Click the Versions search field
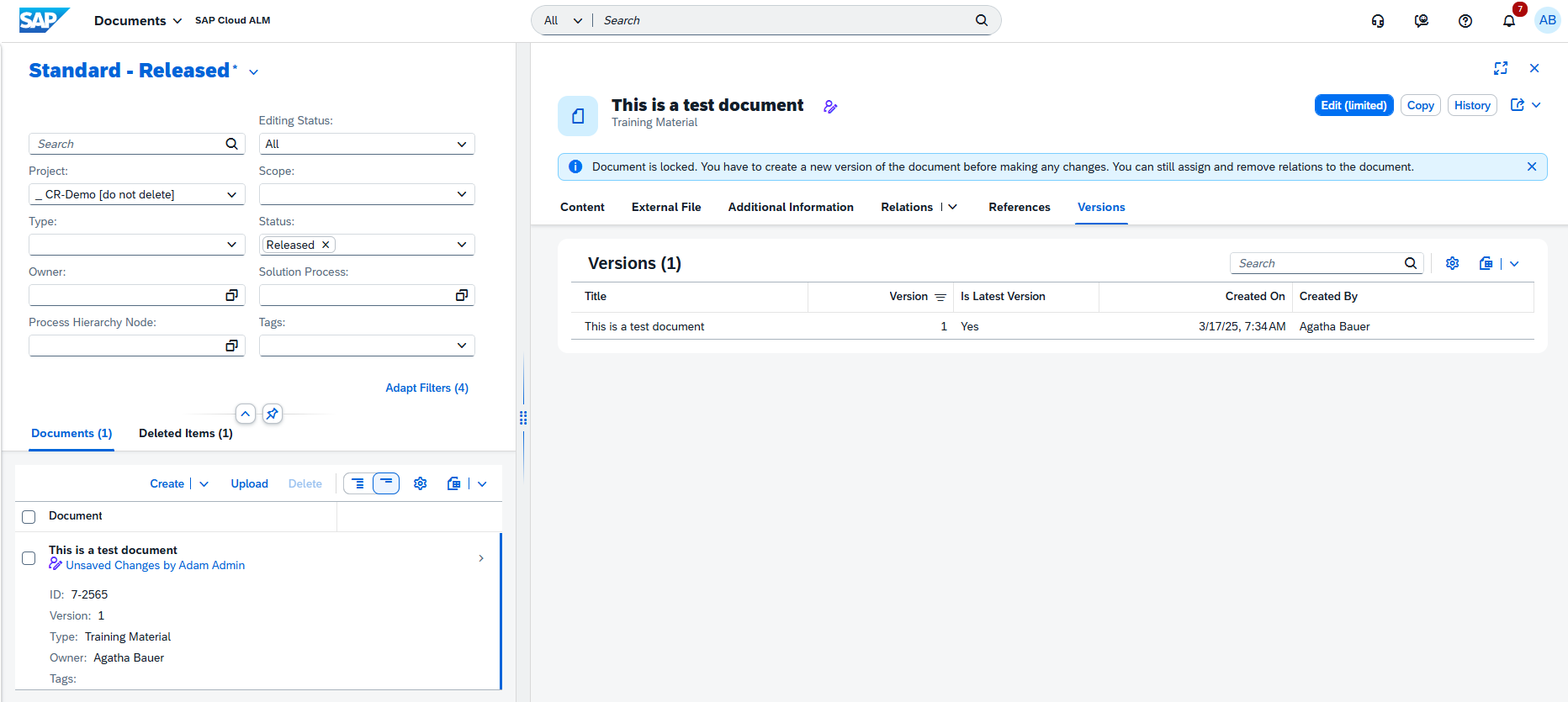Screen dimensions: 1568x702 point(1316,263)
